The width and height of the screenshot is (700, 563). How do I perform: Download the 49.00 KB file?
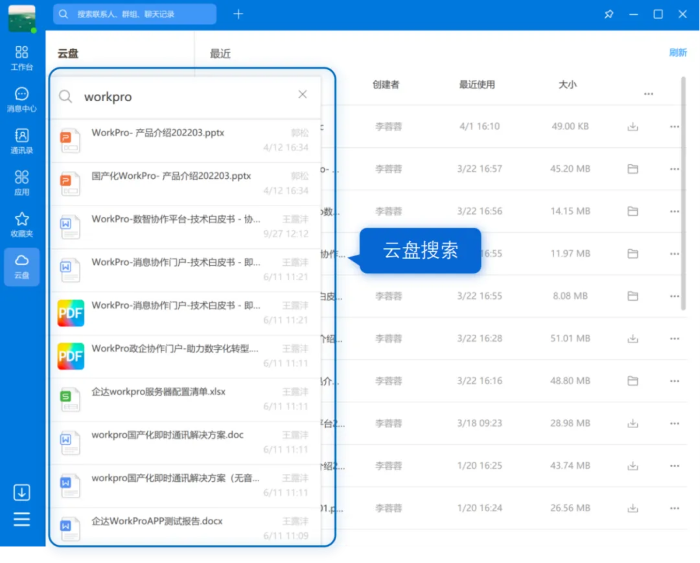pyautogui.click(x=633, y=127)
